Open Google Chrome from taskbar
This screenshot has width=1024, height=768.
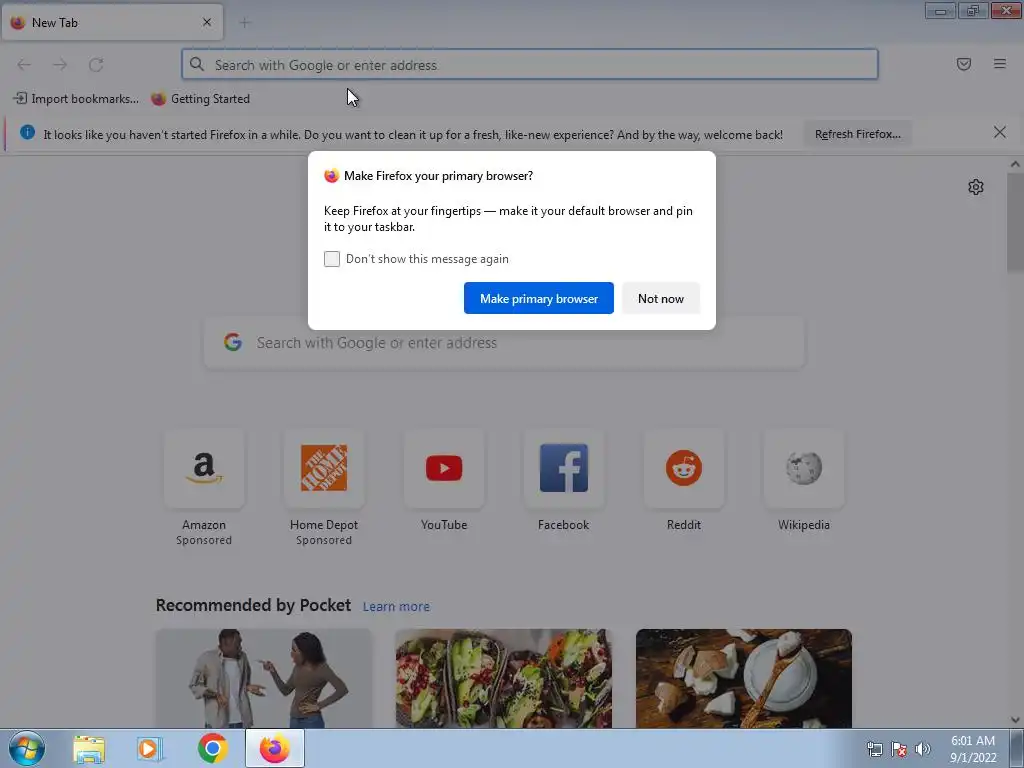pyautogui.click(x=212, y=748)
